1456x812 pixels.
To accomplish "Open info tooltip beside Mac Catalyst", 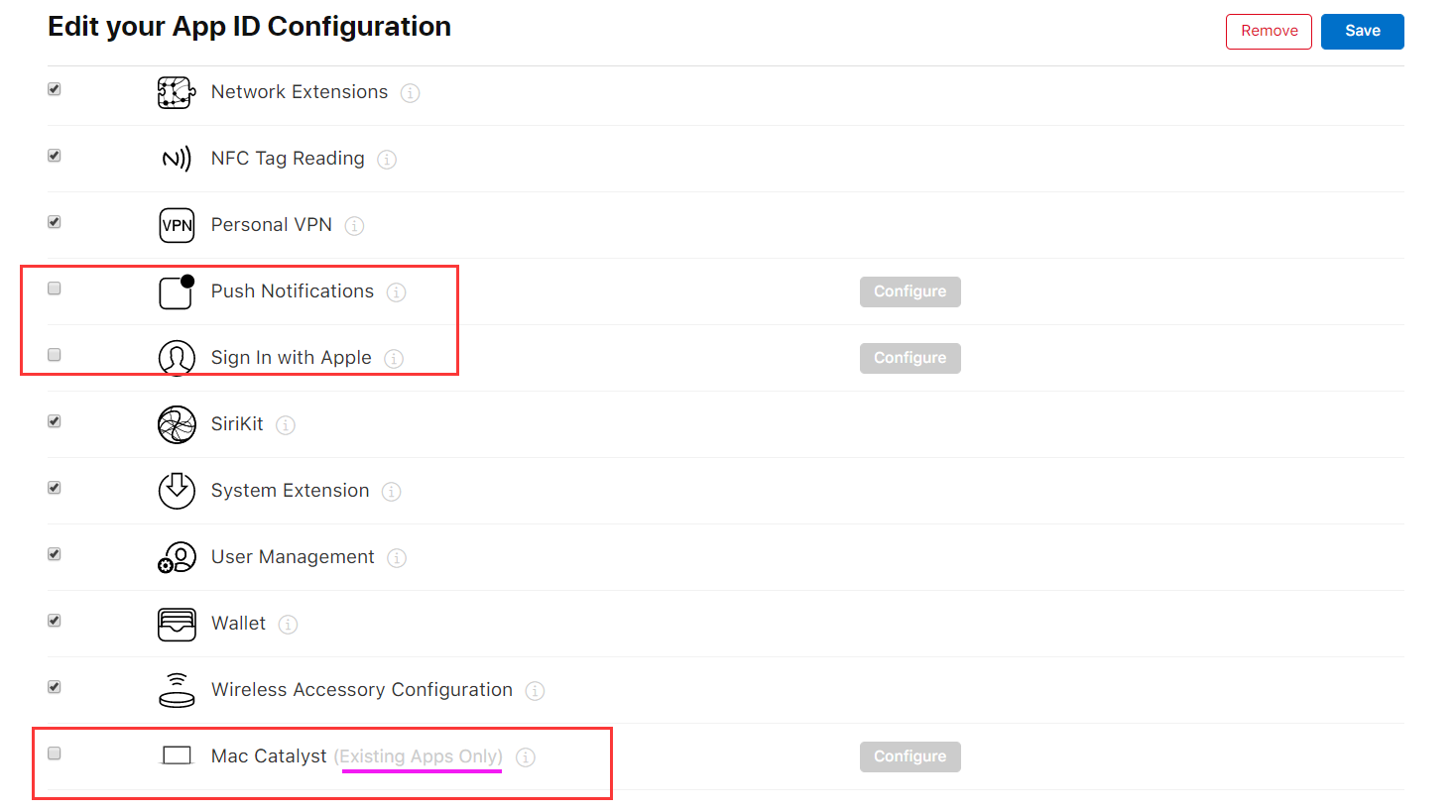I will [x=526, y=757].
